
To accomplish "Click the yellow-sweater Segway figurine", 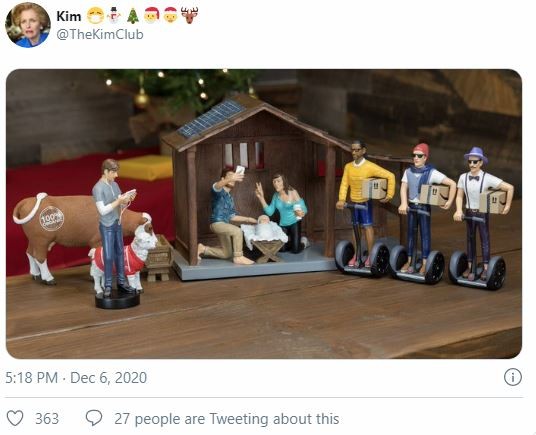I will tap(364, 208).
